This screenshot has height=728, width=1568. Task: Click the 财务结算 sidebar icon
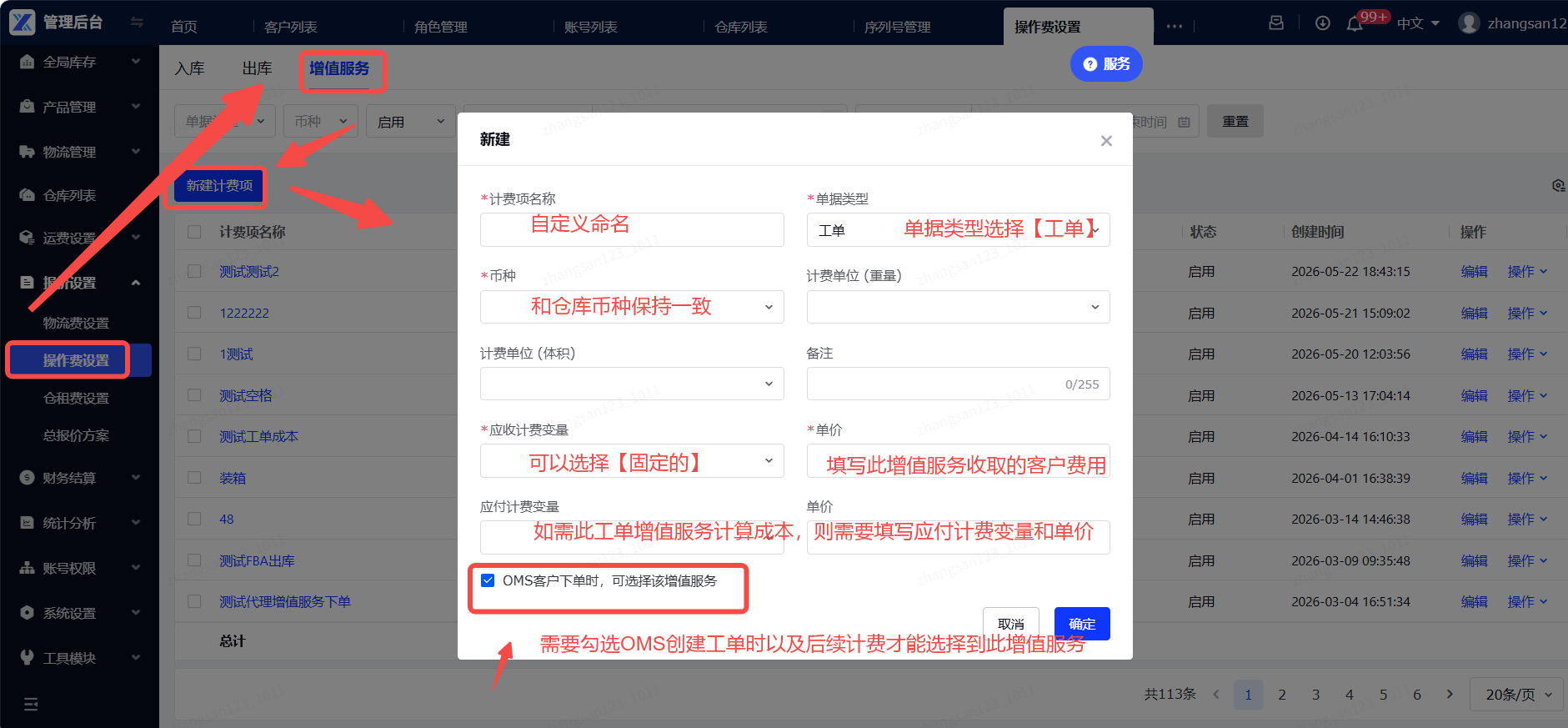pyautogui.click(x=27, y=478)
